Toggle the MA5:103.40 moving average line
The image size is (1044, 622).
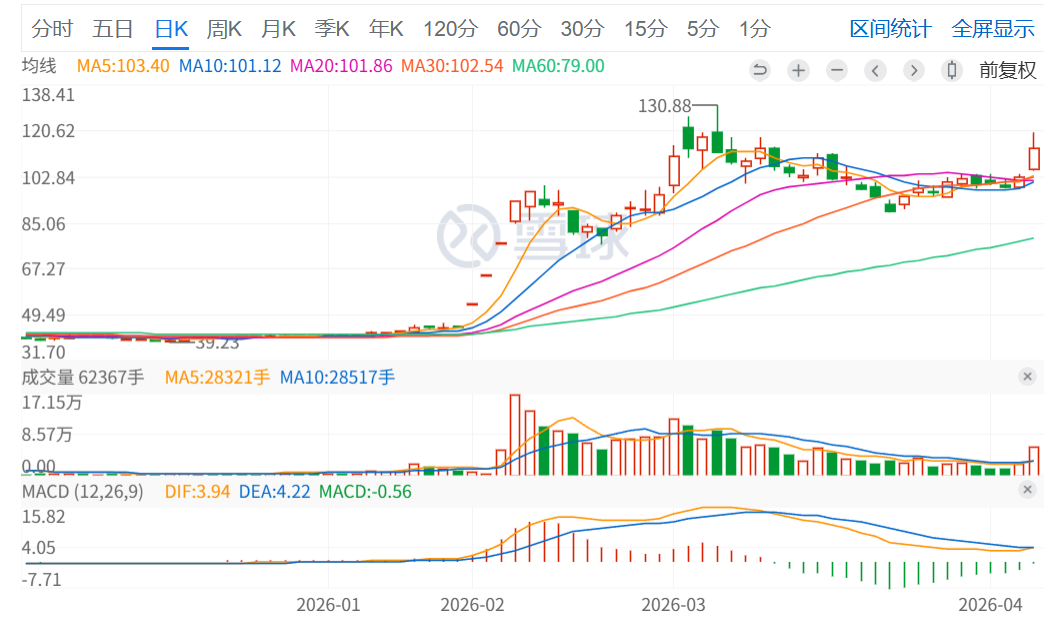click(x=124, y=67)
